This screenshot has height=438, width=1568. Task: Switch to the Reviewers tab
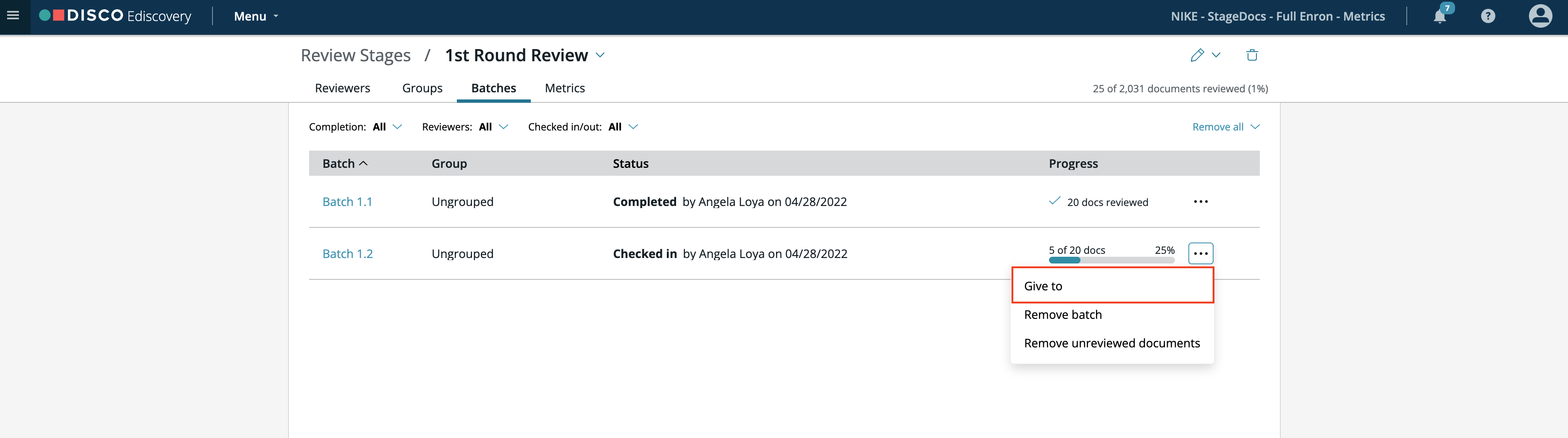point(342,88)
